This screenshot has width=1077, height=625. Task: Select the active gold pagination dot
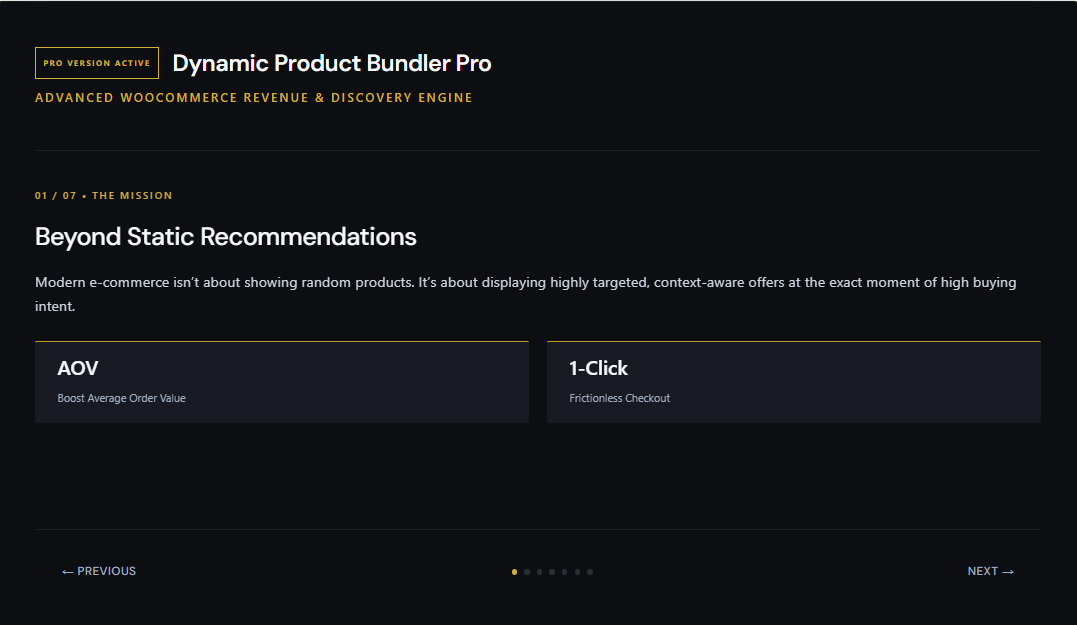pos(514,571)
